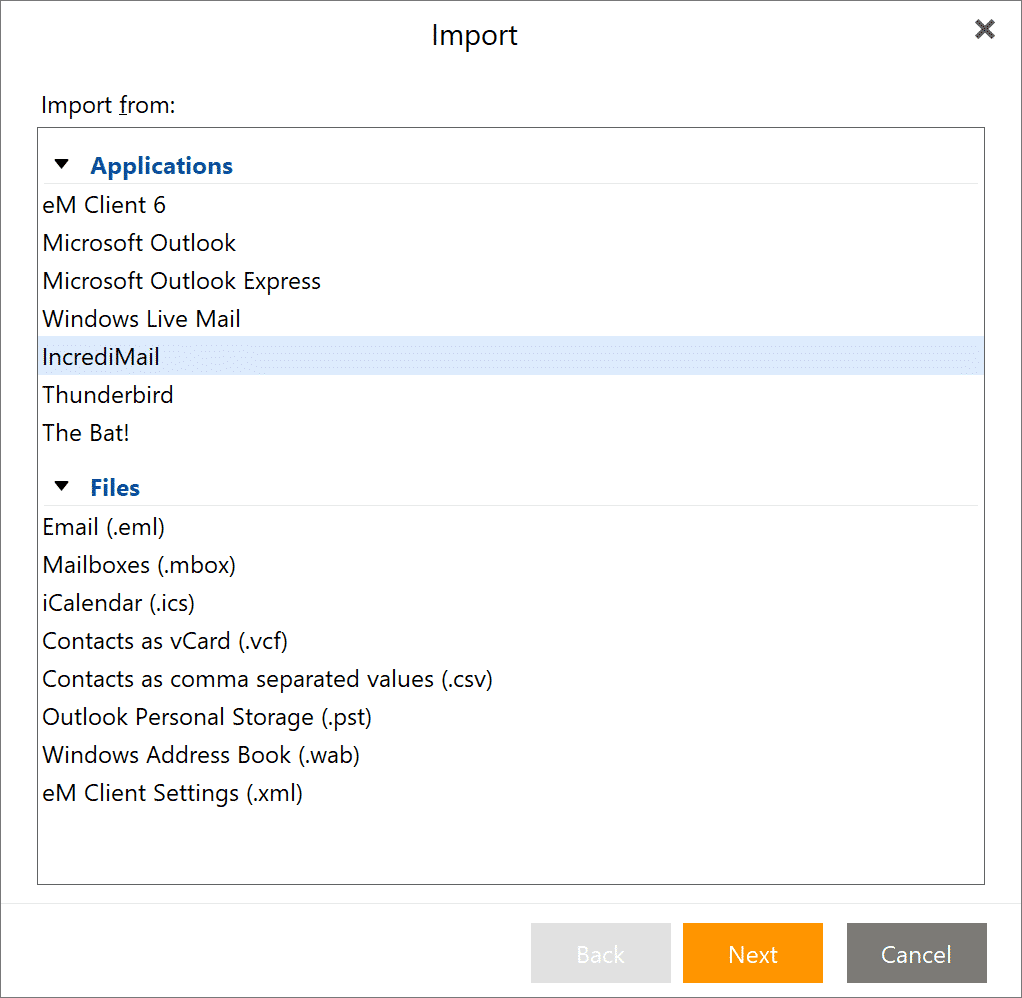Click the greyed Back button
Image resolution: width=1022 pixels, height=998 pixels.
600,953
